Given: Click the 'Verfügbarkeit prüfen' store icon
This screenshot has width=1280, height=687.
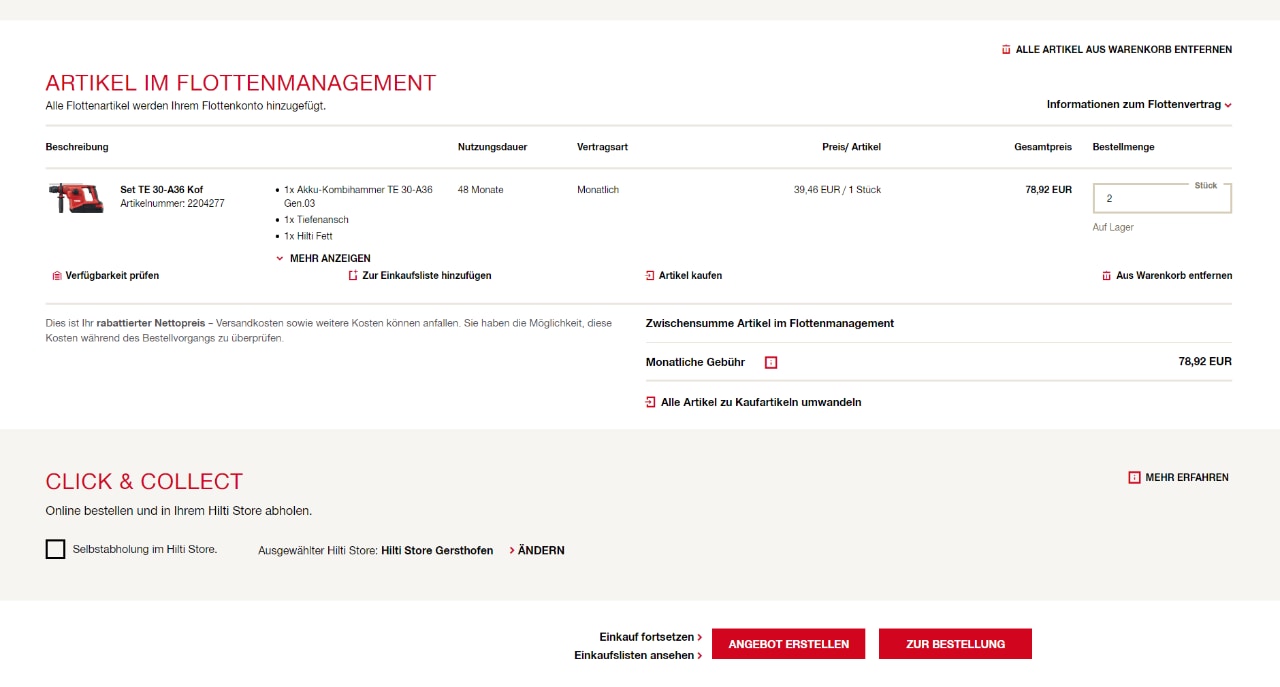Looking at the screenshot, I should pyautogui.click(x=57, y=276).
